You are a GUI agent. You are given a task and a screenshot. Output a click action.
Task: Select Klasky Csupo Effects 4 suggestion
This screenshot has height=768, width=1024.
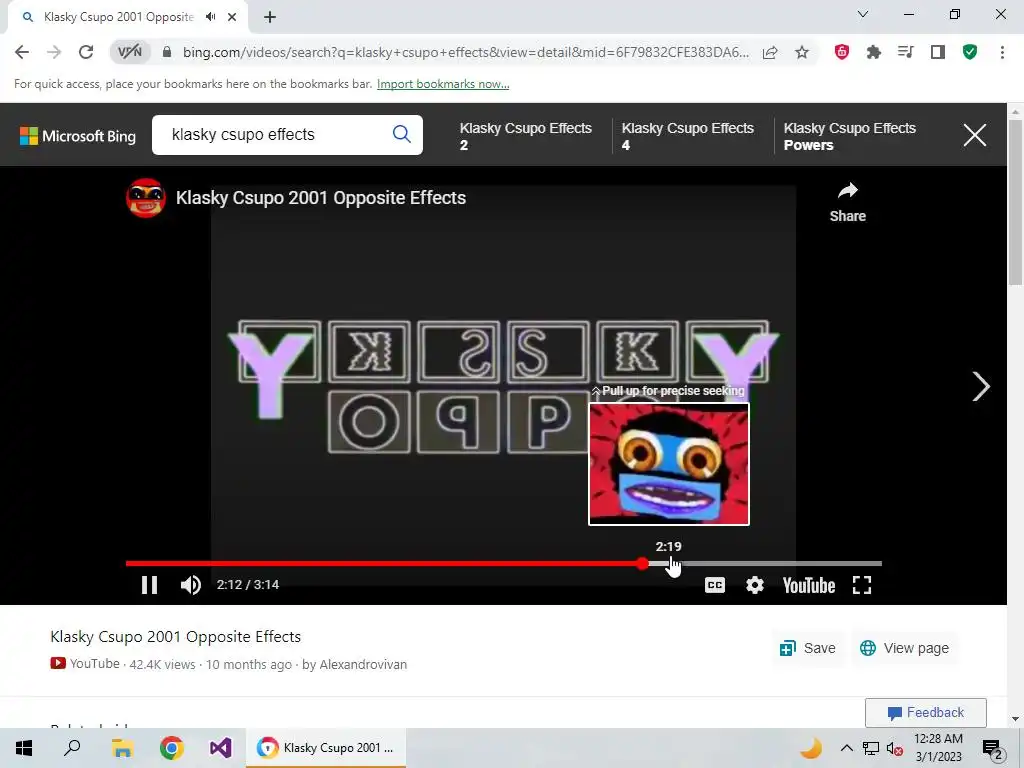click(x=688, y=136)
